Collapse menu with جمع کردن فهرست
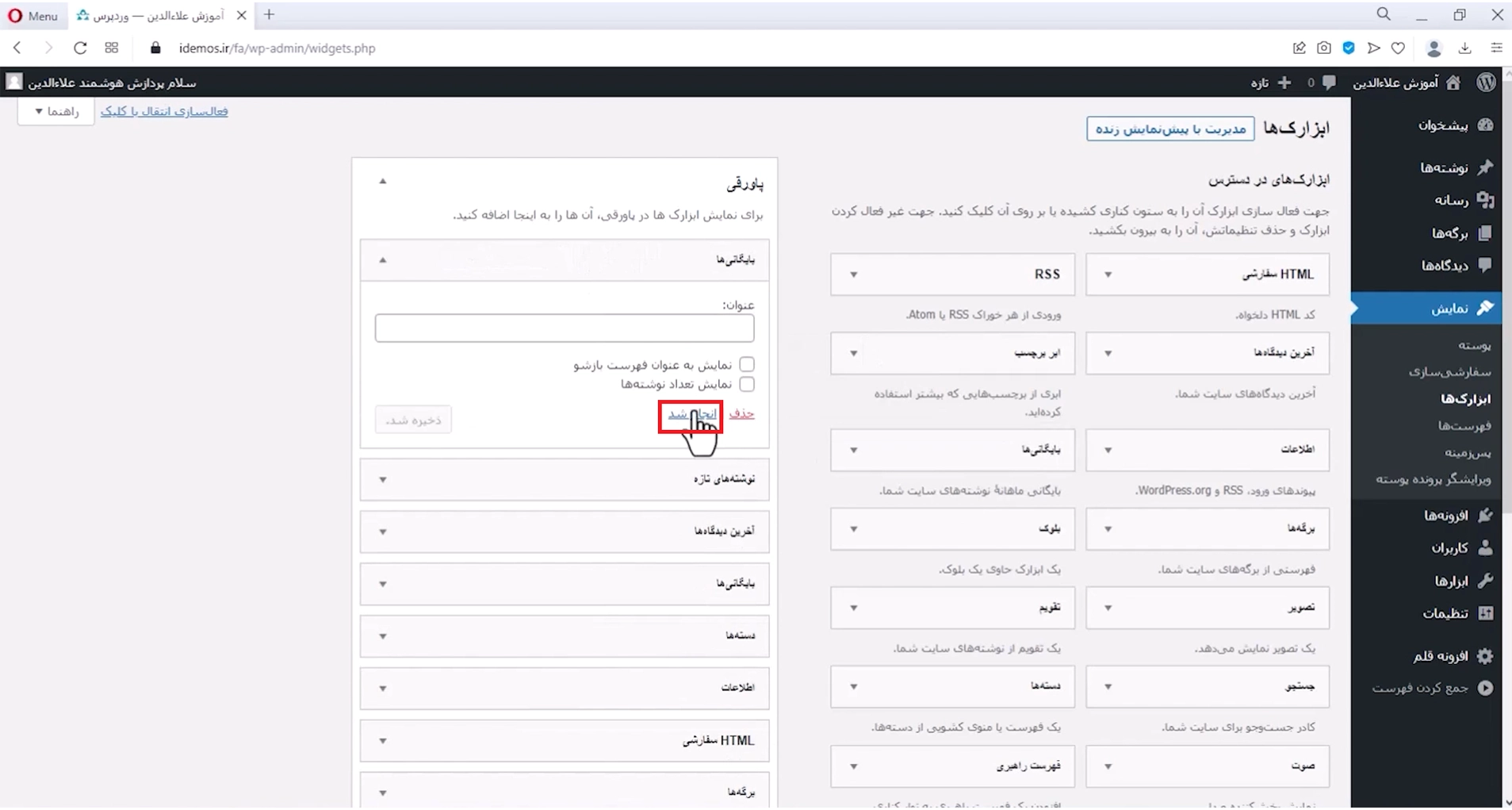1512x810 pixels. (x=1434, y=688)
